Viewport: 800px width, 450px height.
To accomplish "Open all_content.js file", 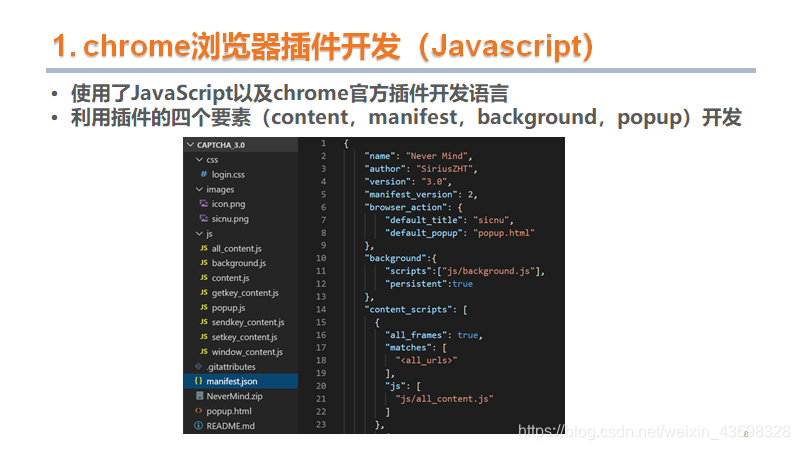I will pyautogui.click(x=237, y=248).
